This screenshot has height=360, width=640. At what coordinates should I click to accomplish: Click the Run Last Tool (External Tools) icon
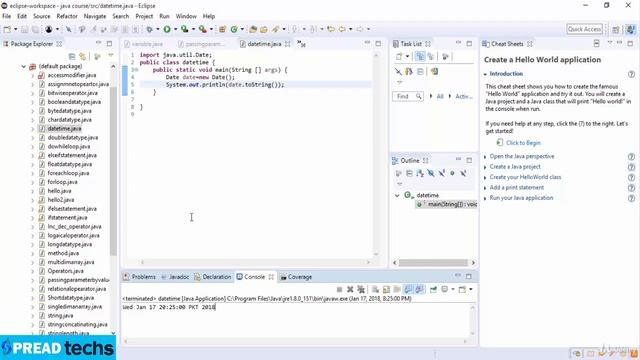202,29
